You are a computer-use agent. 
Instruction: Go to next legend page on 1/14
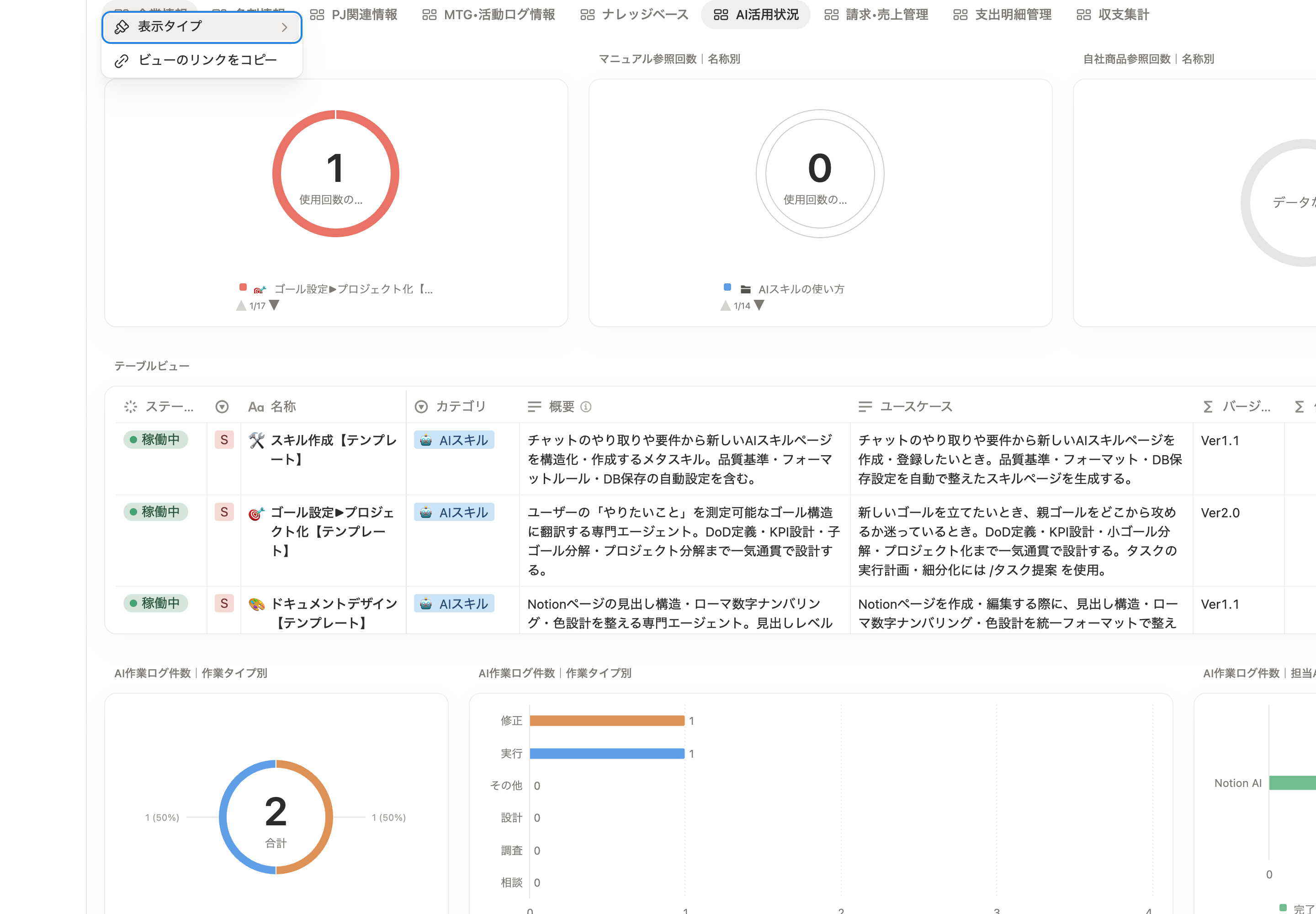759,305
